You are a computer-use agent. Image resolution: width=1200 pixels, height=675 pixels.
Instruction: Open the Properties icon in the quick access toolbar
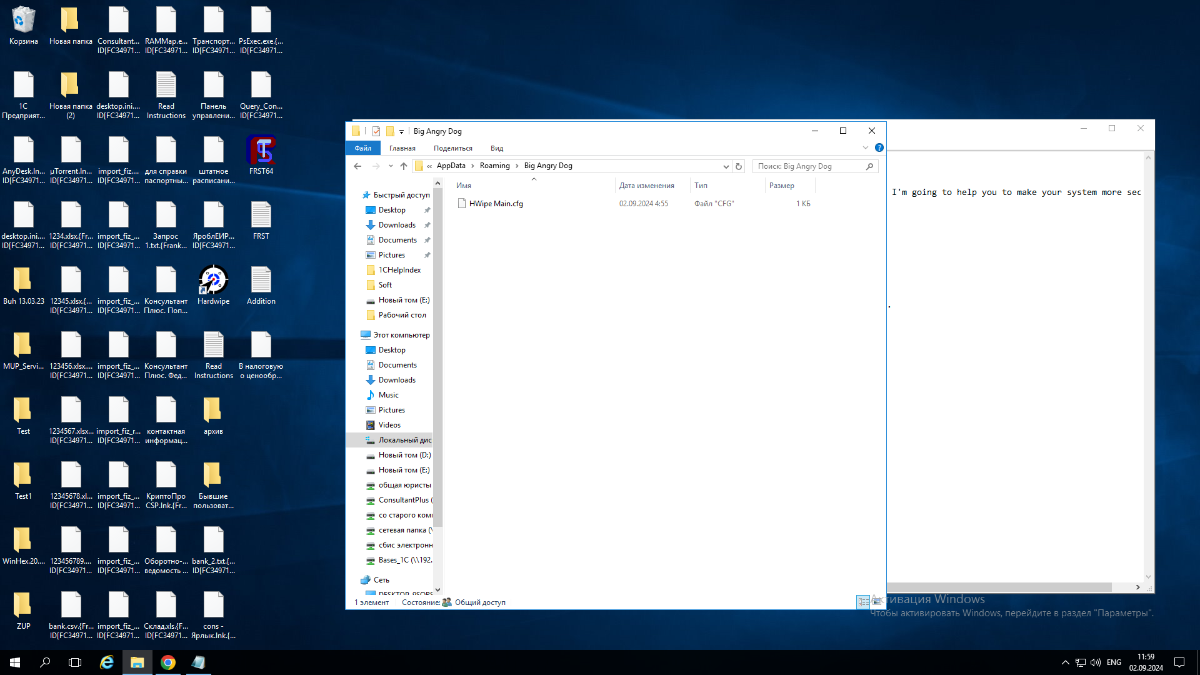coord(376,131)
